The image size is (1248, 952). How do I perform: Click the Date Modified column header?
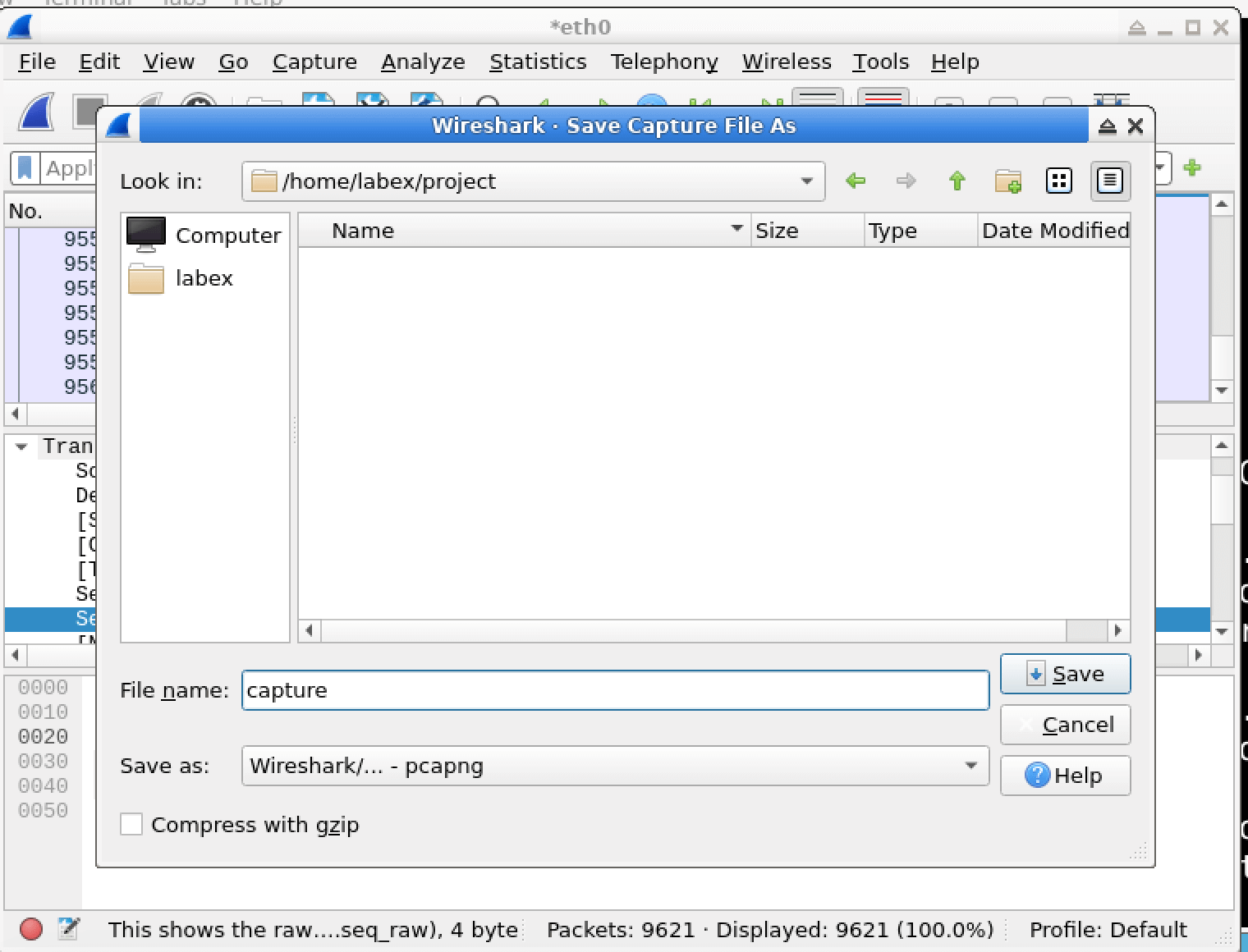tap(1054, 231)
